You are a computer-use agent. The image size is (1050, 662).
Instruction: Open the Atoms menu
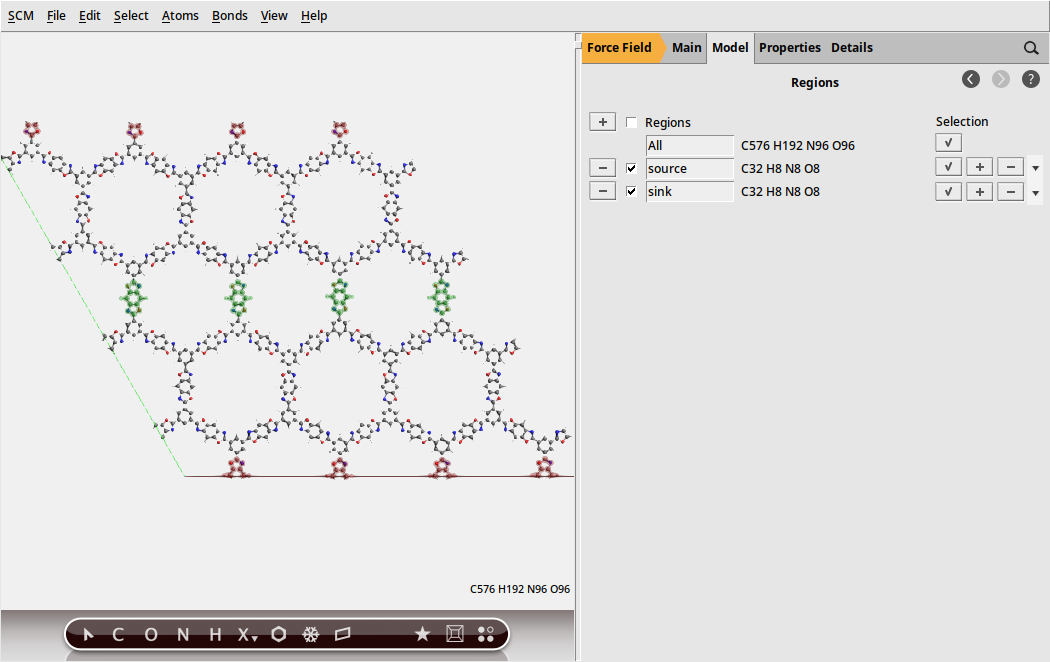[180, 16]
